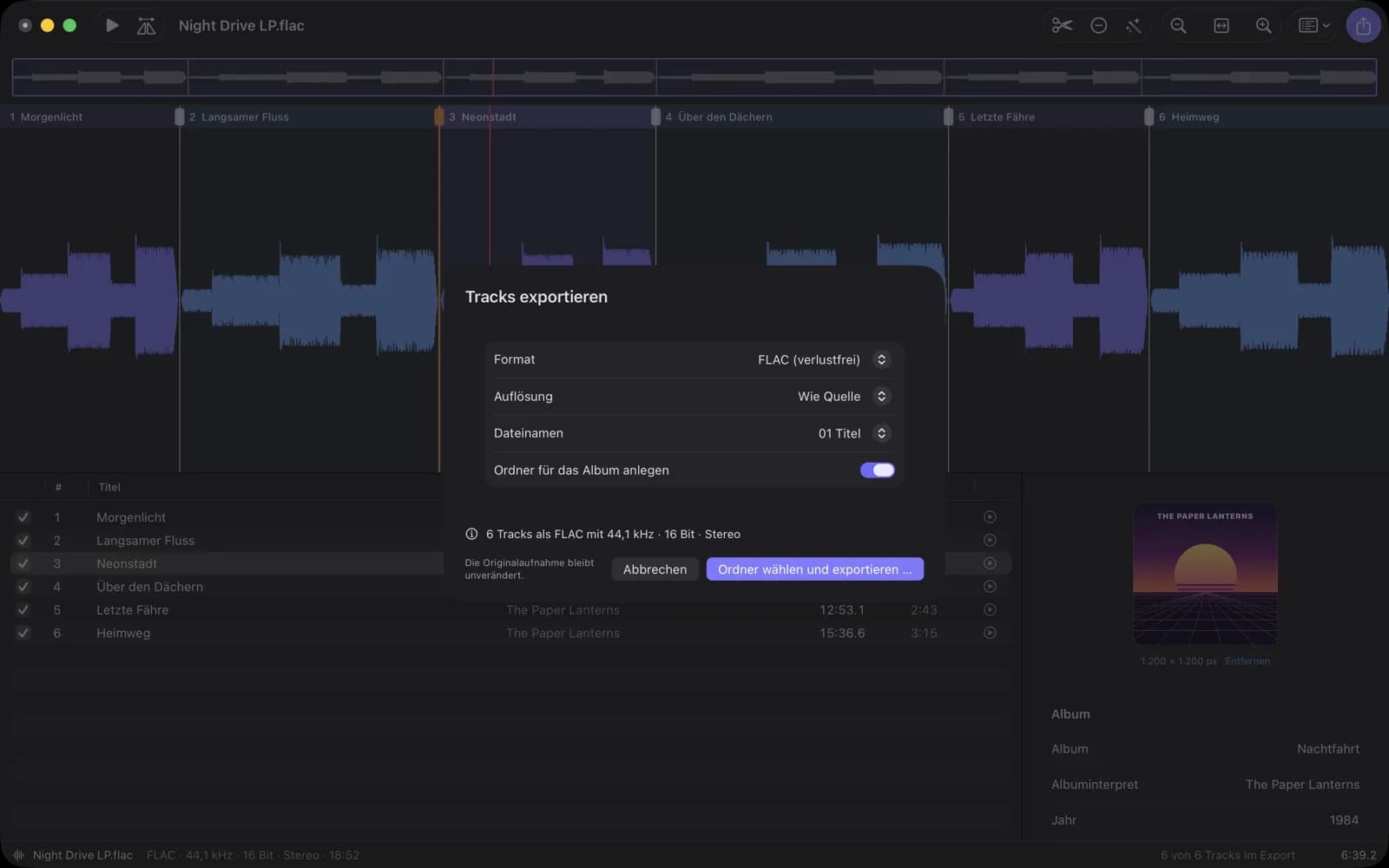This screenshot has width=1389, height=868.
Task: Click the Über den Dächern timeline marker handle
Action: pyautogui.click(x=655, y=116)
